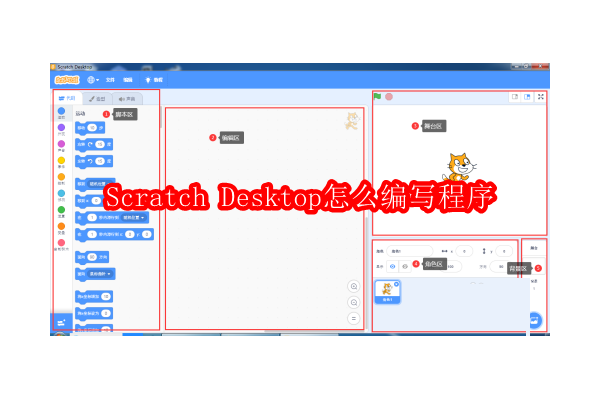Select the green Operators block category

click(61, 212)
